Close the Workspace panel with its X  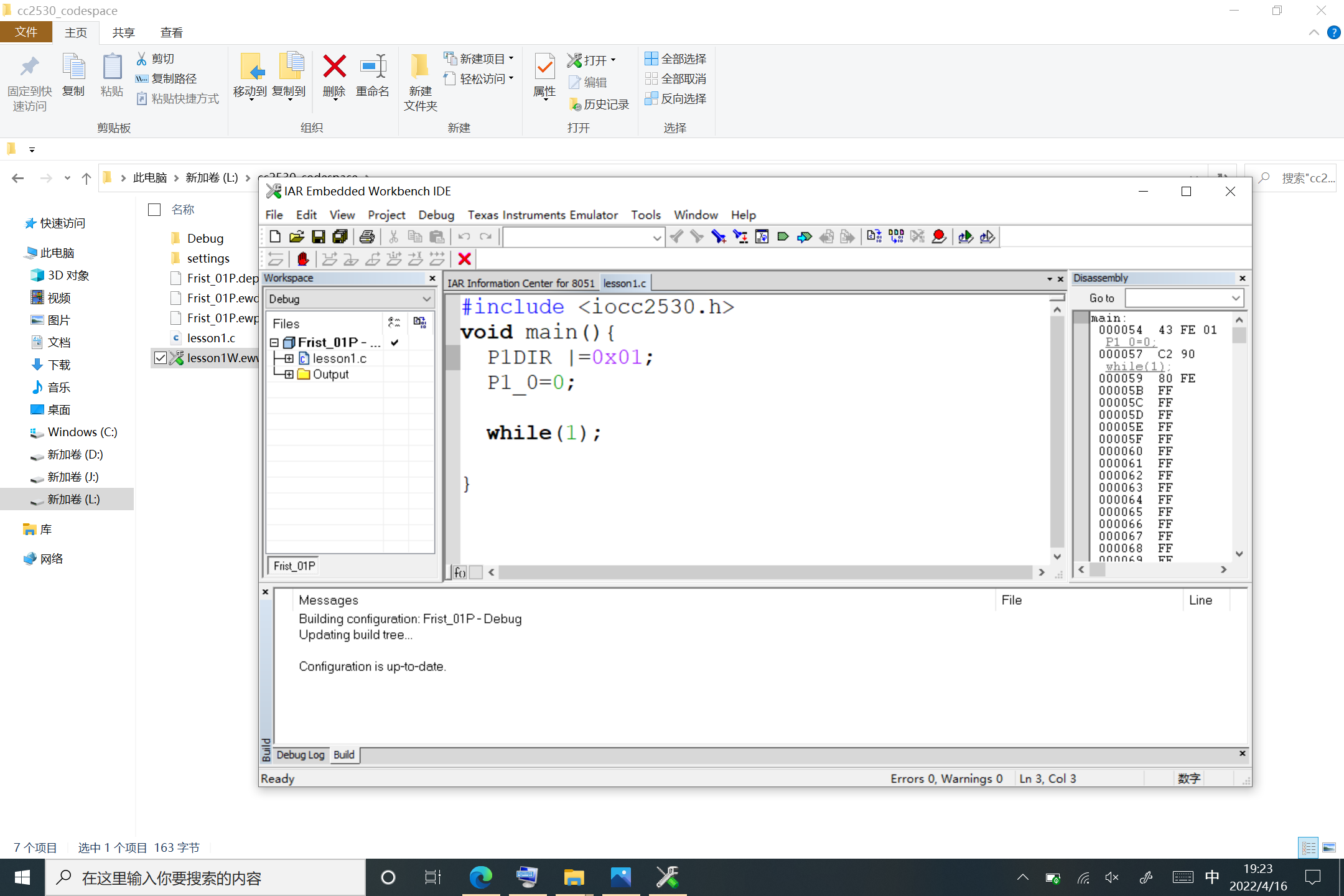click(432, 278)
